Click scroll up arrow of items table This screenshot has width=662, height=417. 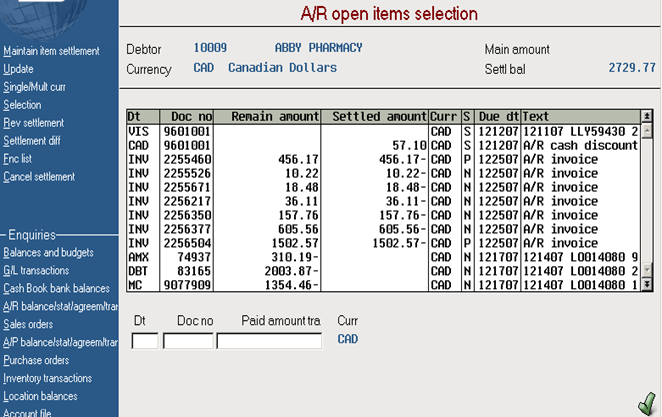[646, 132]
